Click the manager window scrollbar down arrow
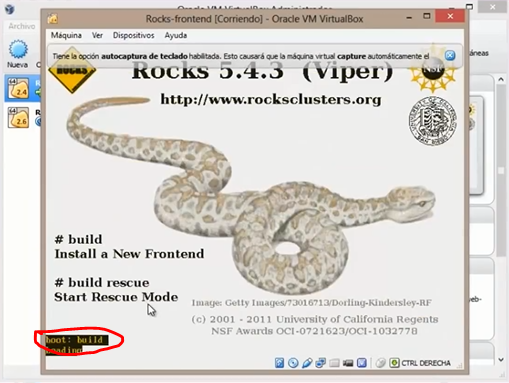 (x=501, y=359)
